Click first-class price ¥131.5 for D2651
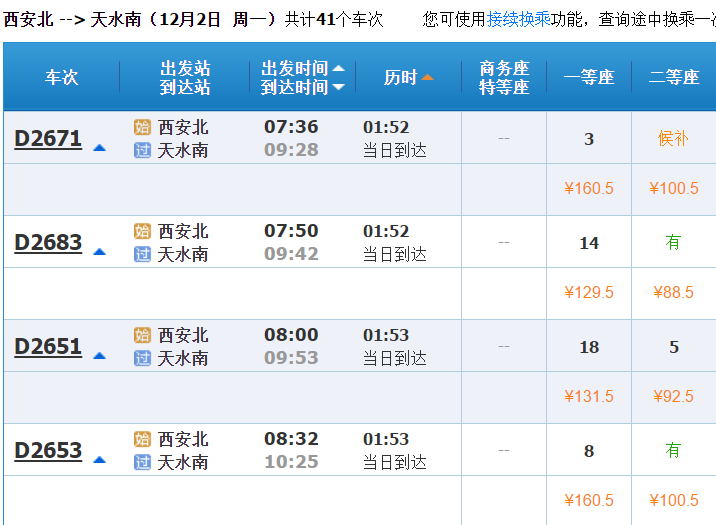716x525 pixels. pyautogui.click(x=589, y=396)
